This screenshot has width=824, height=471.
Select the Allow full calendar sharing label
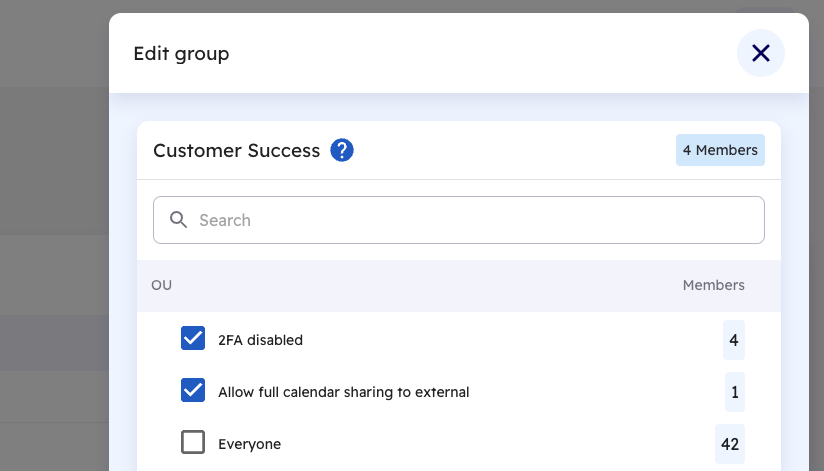tap(343, 392)
